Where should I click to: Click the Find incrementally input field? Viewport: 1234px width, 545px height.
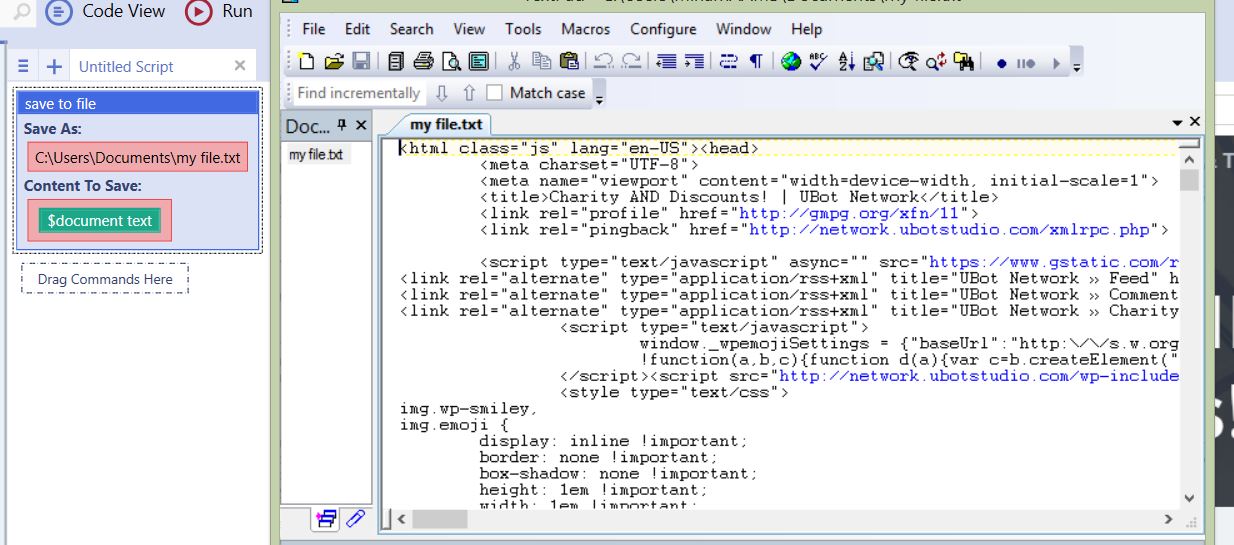359,93
